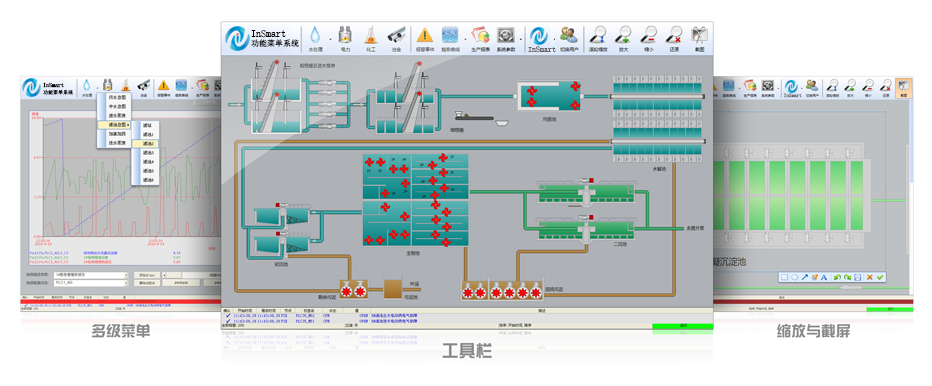
Task: Click redo arrow in right window annotation bar
Action: (x=848, y=277)
